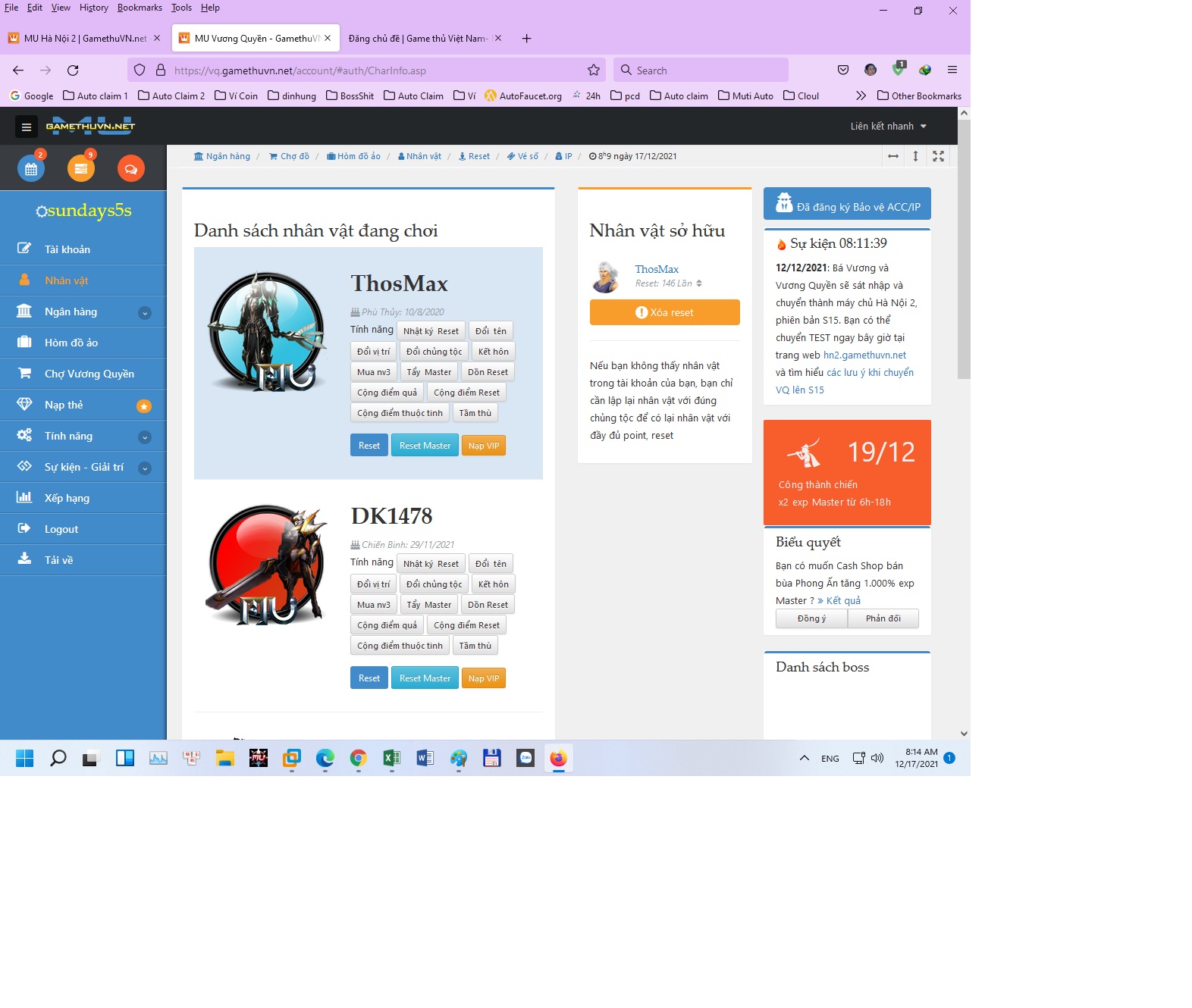Open the Liên kết nhanh dropdown
Image resolution: width=1192 pixels, height=1008 pixels.
pyautogui.click(x=888, y=127)
